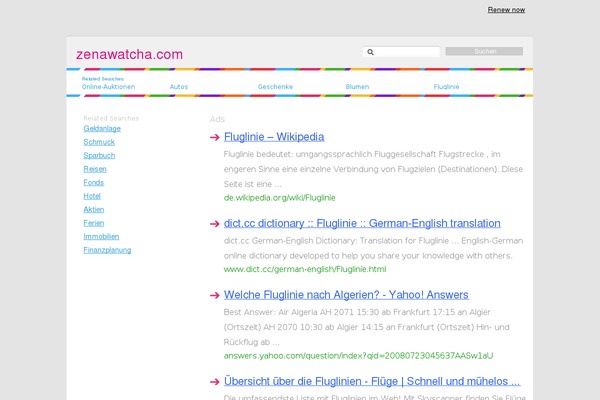Open the Hotel sidebar link
The height and width of the screenshot is (400, 600).
pos(92,196)
